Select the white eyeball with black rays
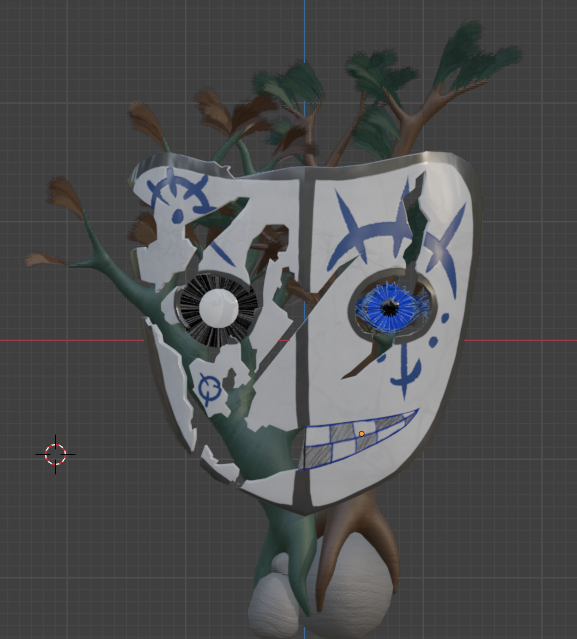 point(218,309)
